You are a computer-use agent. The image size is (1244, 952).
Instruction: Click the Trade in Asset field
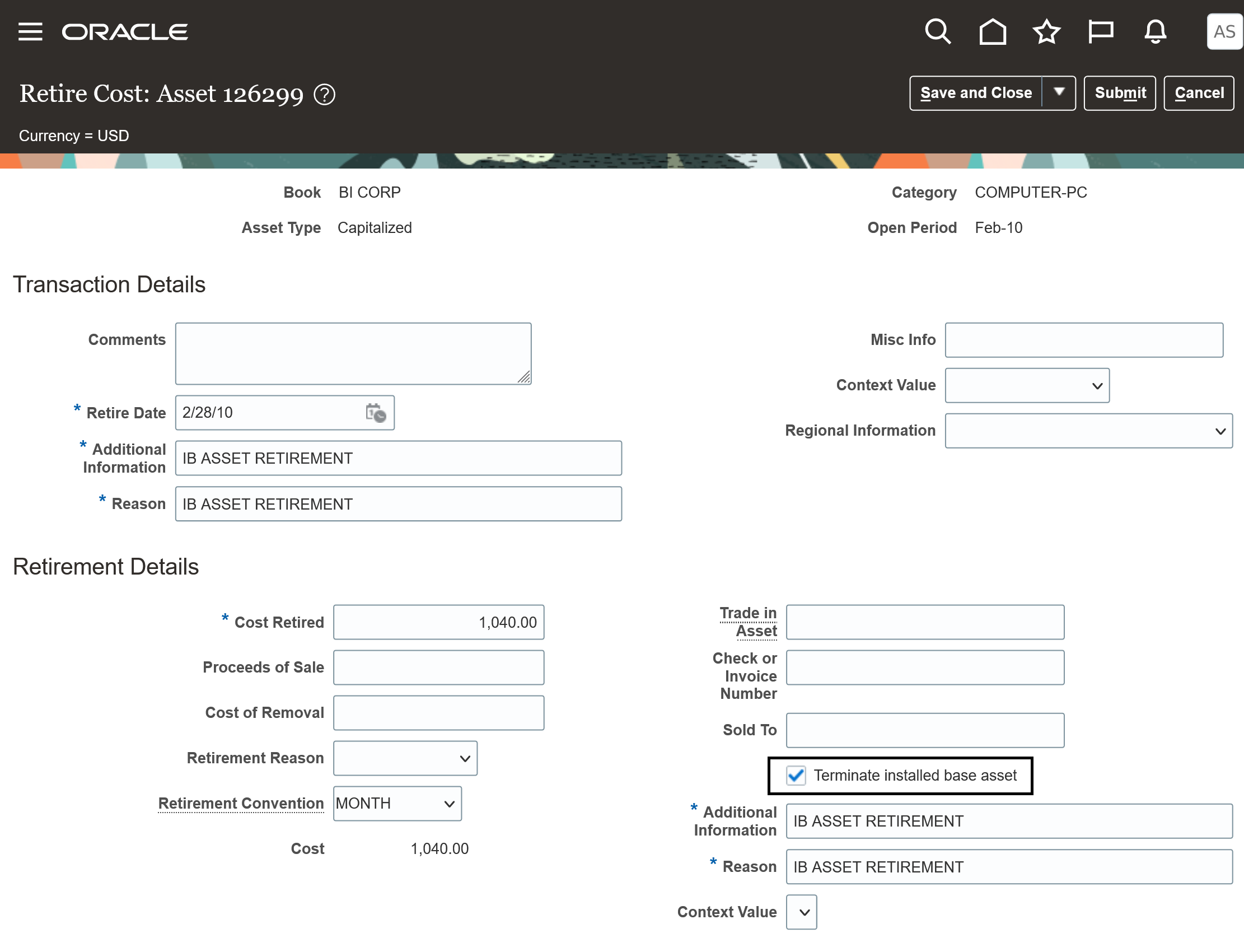(x=925, y=623)
